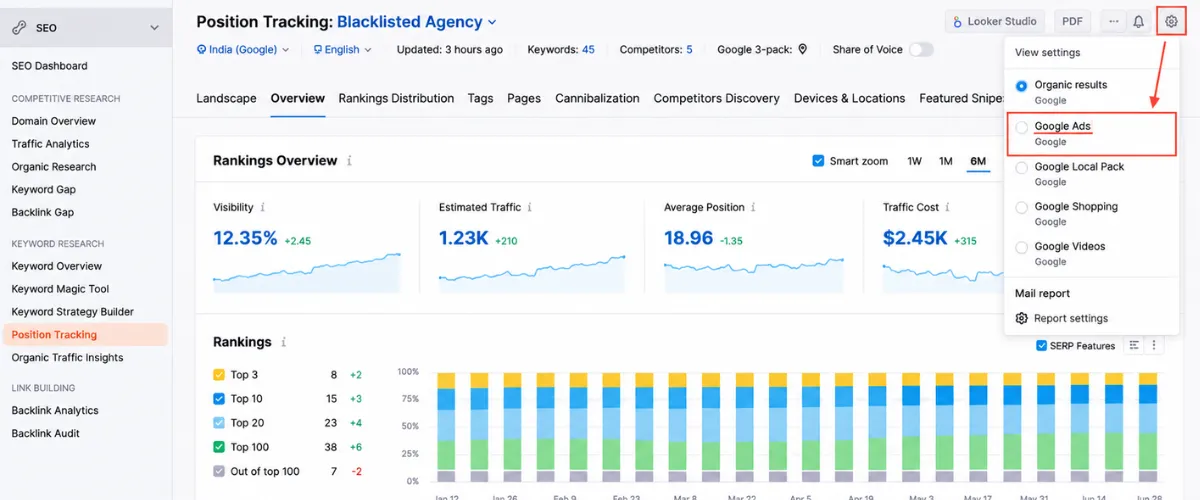Viewport: 1200px width, 500px height.
Task: Open Organic Research in sidebar
Action: point(54,167)
